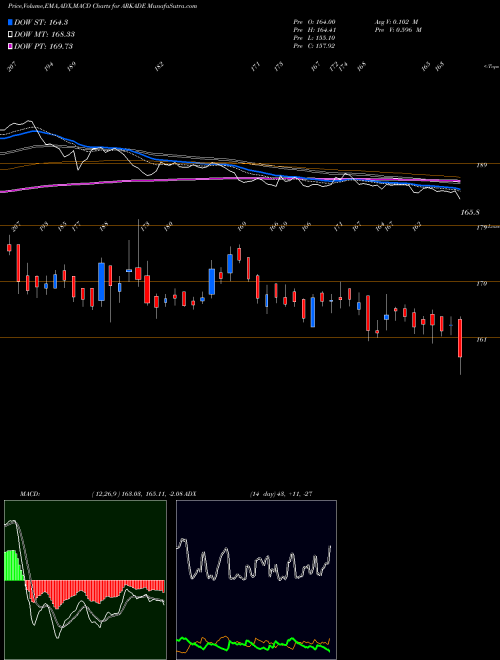Click the '170' price axis label
Viewport: 500px width, 660px height.
(481, 284)
